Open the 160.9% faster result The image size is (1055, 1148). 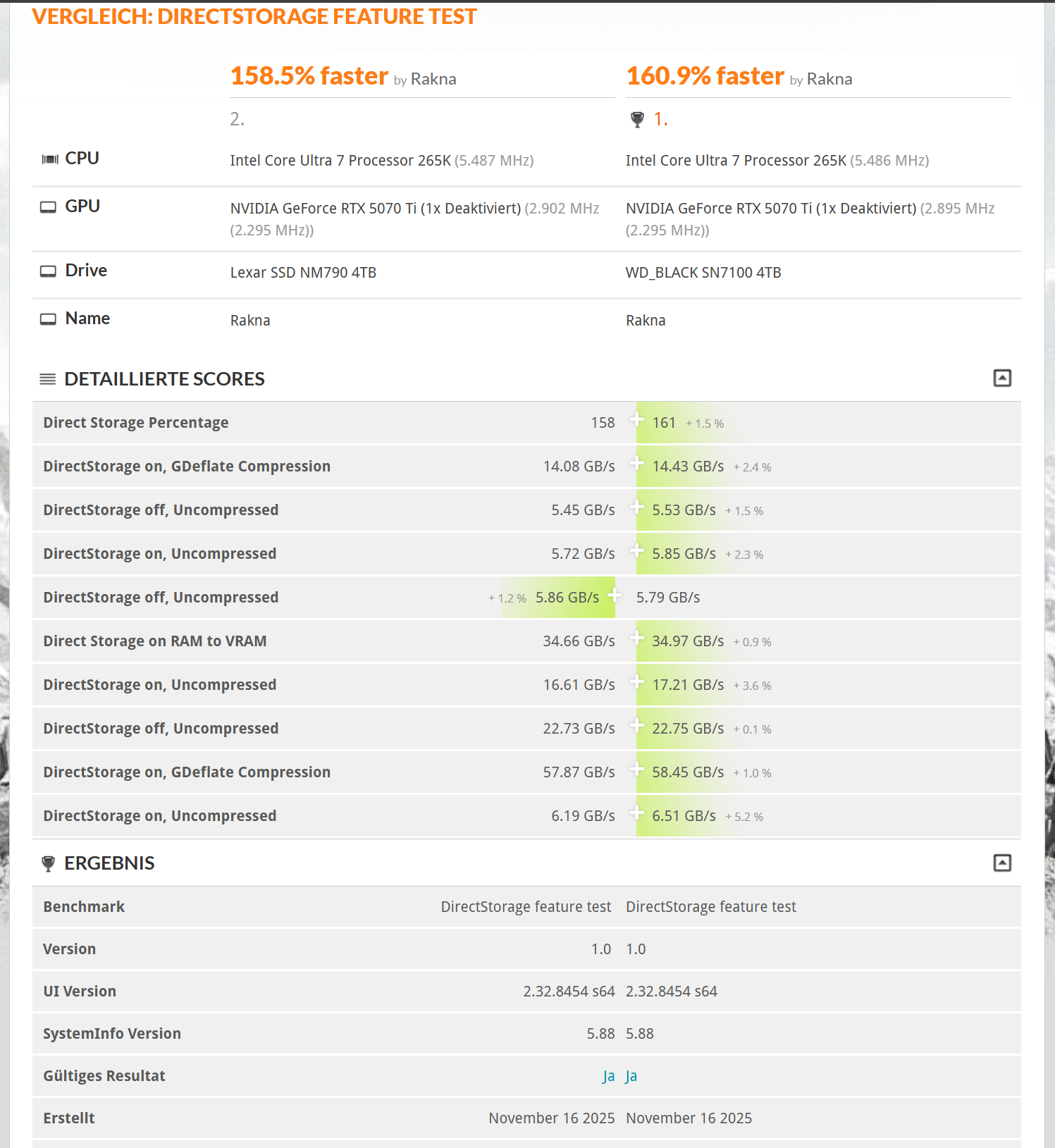pos(705,75)
